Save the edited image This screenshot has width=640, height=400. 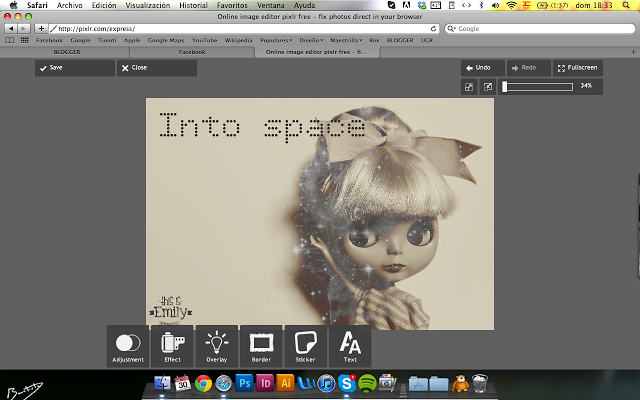pos(74,68)
